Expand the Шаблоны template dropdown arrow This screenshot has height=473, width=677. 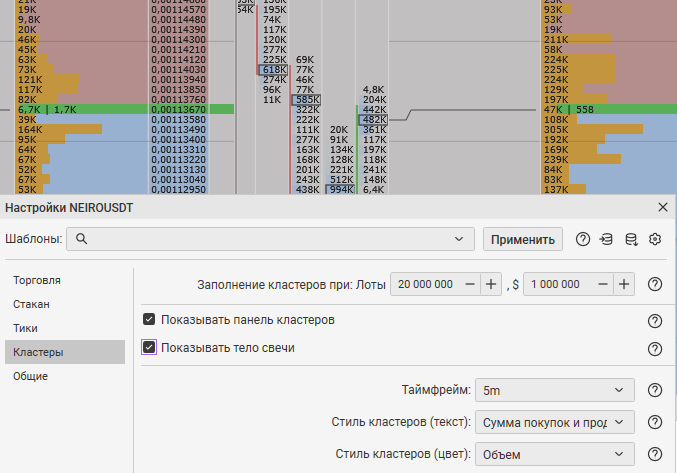(459, 239)
